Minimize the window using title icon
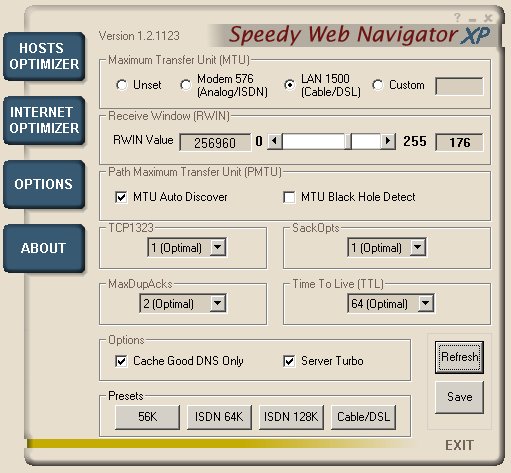The height and width of the screenshot is (473, 511). click(x=472, y=20)
